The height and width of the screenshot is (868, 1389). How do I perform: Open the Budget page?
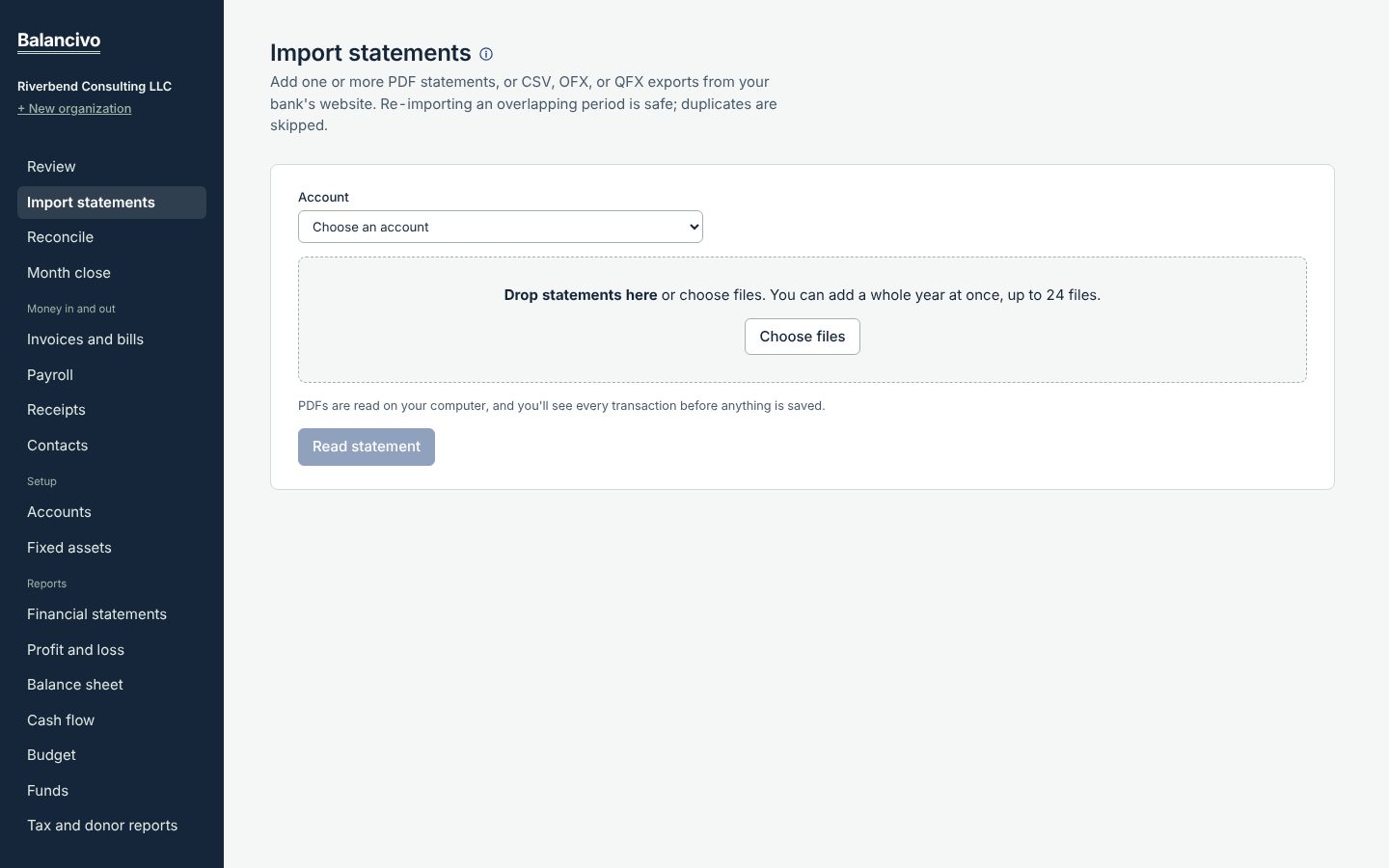(x=112, y=755)
